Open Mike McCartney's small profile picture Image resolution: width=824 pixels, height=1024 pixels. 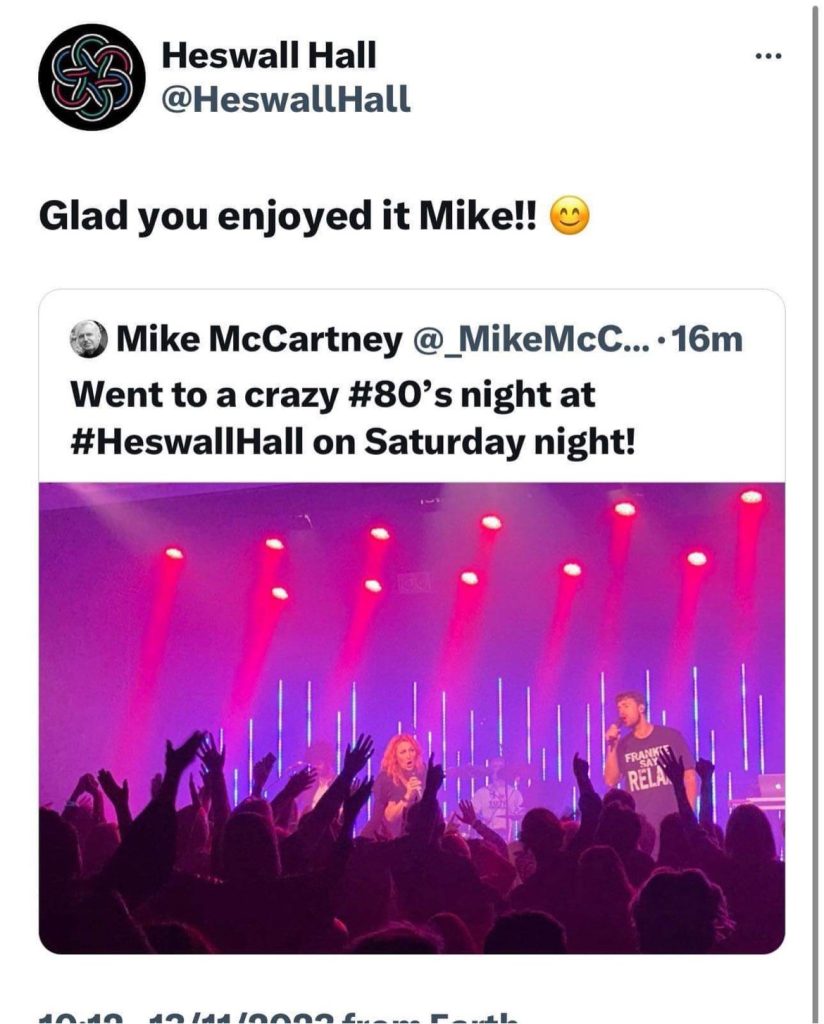click(87, 339)
